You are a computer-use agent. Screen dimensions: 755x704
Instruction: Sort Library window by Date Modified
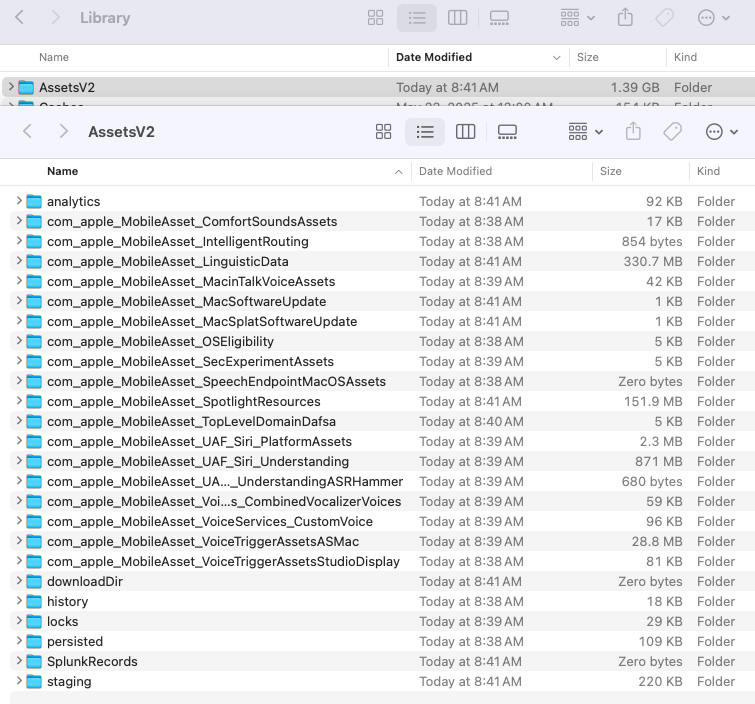click(x=478, y=57)
